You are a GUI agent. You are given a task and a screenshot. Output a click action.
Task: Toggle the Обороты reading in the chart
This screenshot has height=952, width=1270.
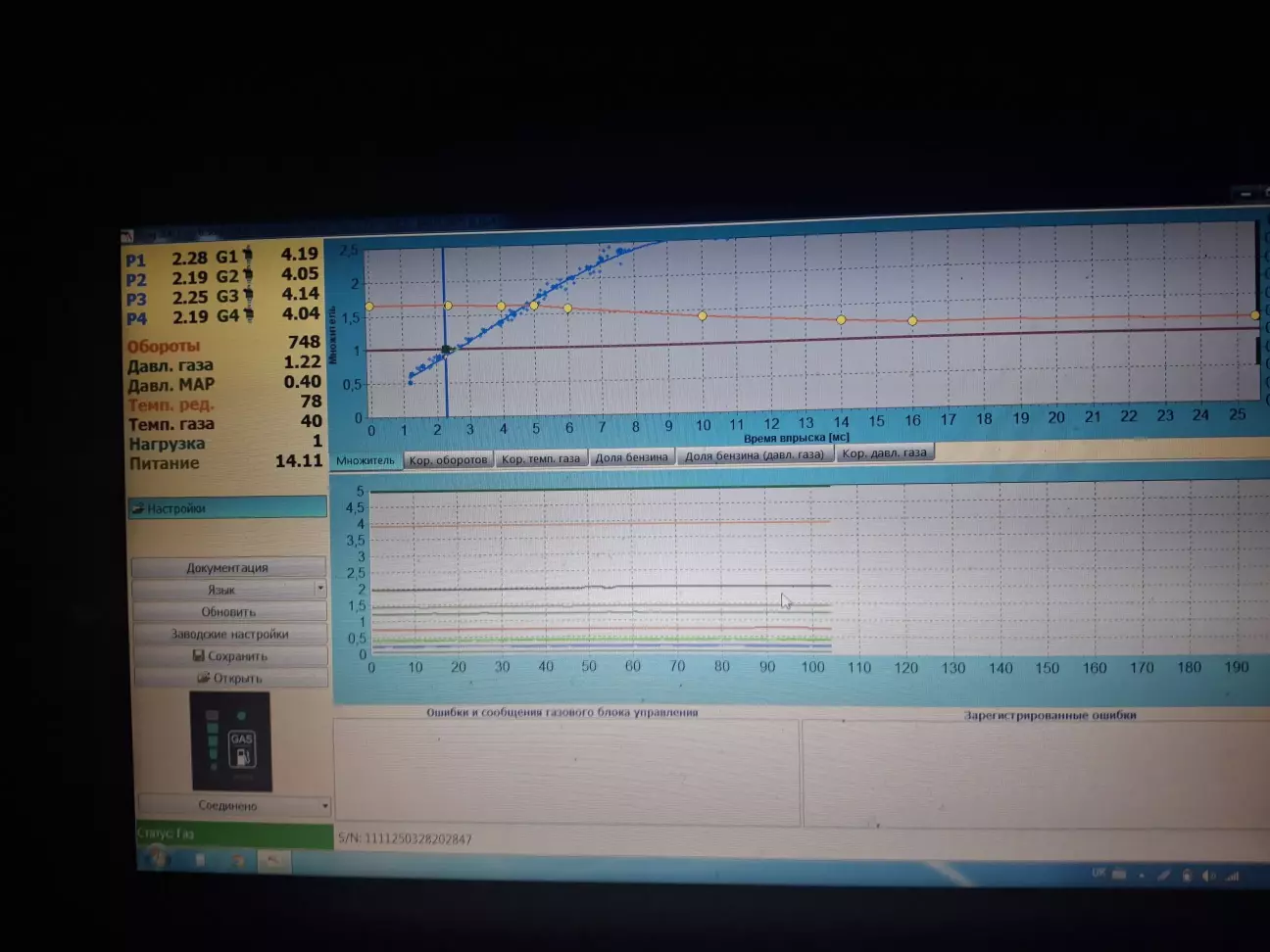click(x=164, y=346)
